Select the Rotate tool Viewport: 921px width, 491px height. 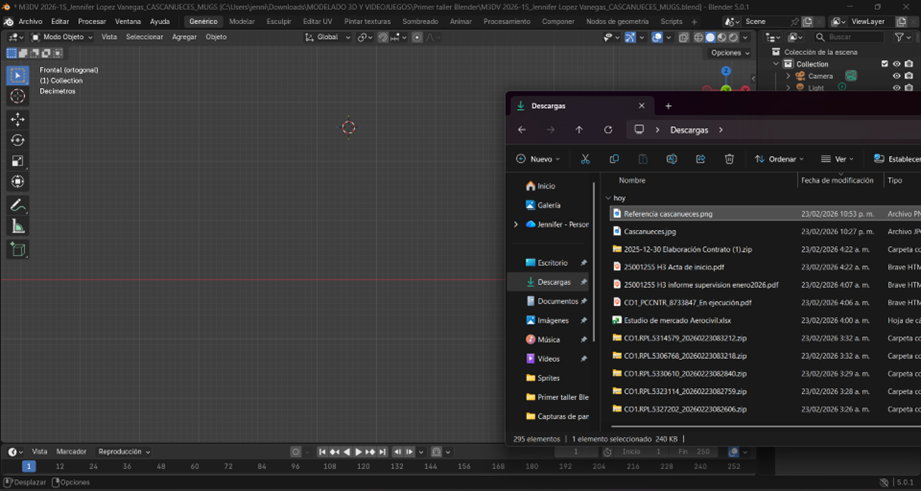tap(18, 140)
